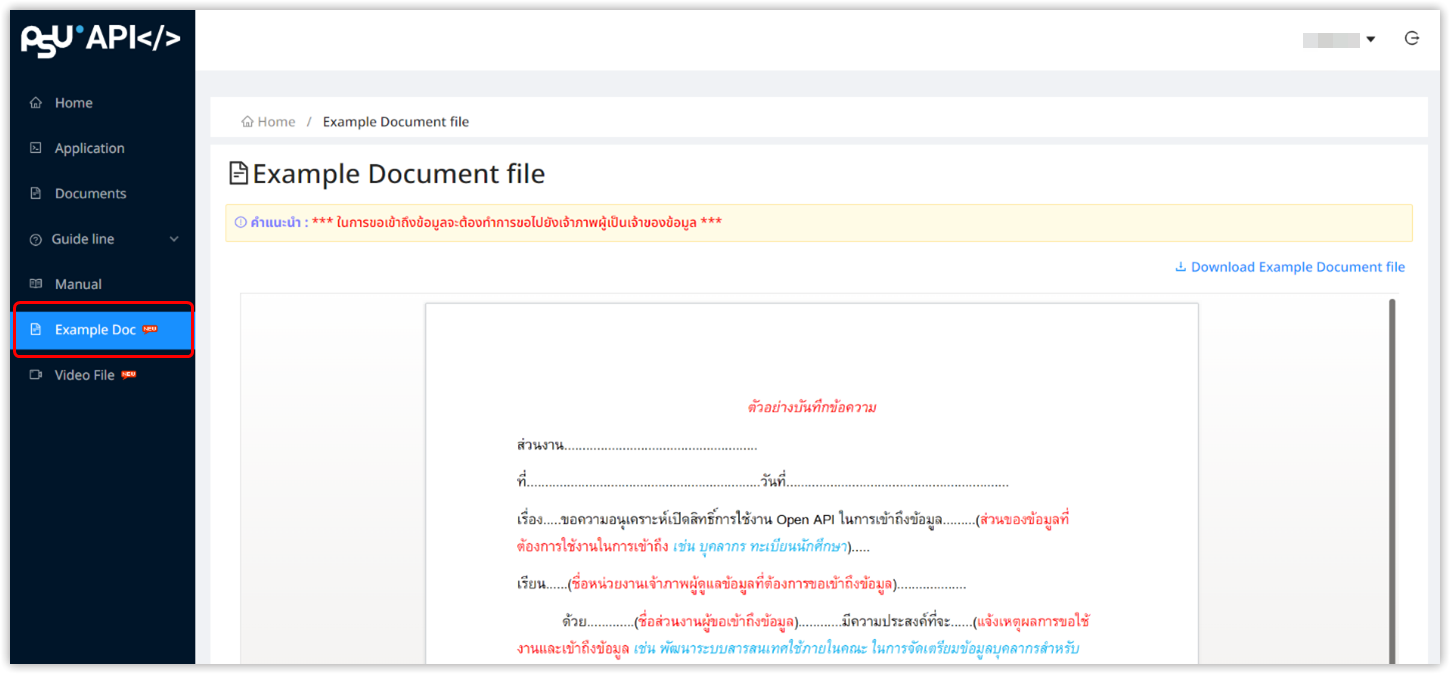Click the Application terminal icon in sidebar
Image resolution: width=1450 pixels, height=674 pixels.
[x=36, y=148]
